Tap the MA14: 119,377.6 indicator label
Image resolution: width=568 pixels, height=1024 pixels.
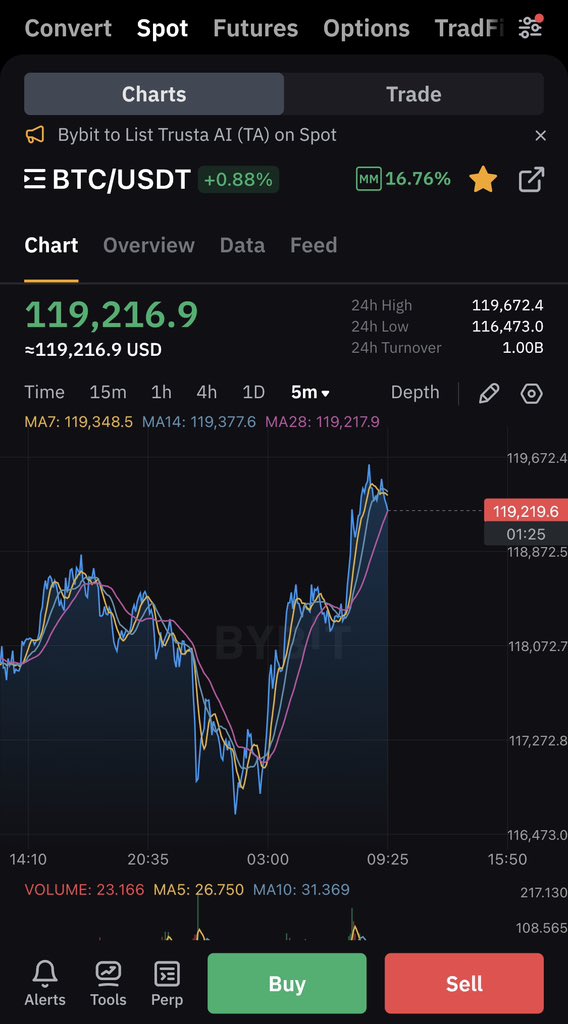(199, 422)
